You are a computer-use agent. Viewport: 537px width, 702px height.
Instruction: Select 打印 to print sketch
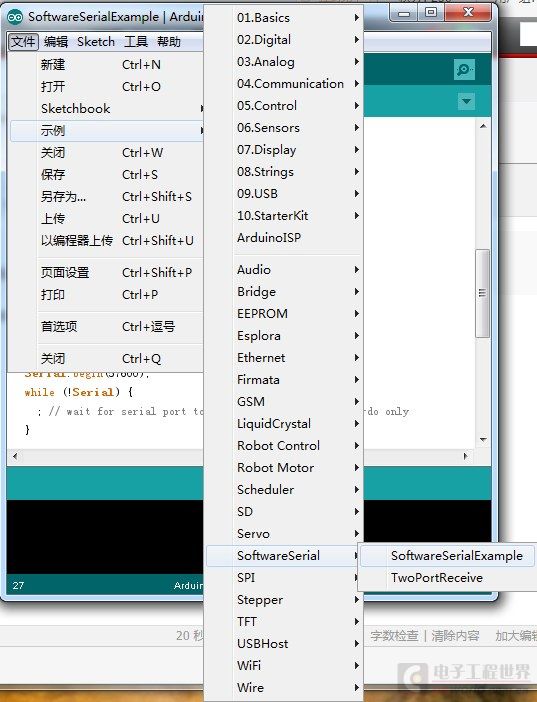[107, 295]
